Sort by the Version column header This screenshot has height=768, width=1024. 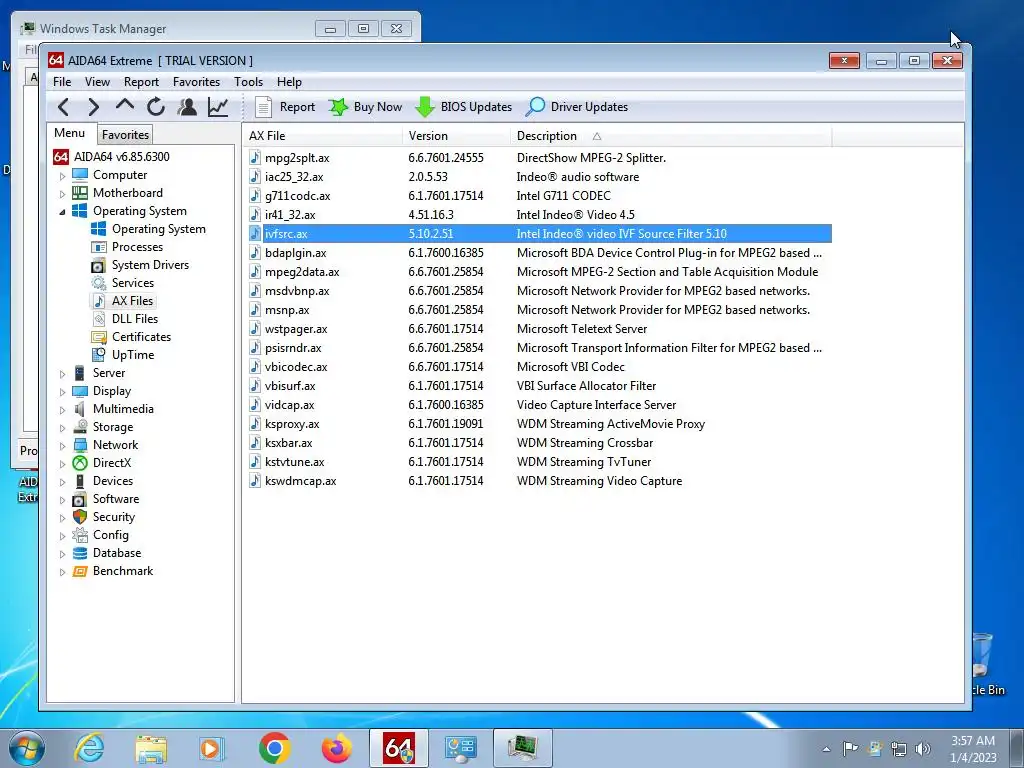pyautogui.click(x=456, y=136)
